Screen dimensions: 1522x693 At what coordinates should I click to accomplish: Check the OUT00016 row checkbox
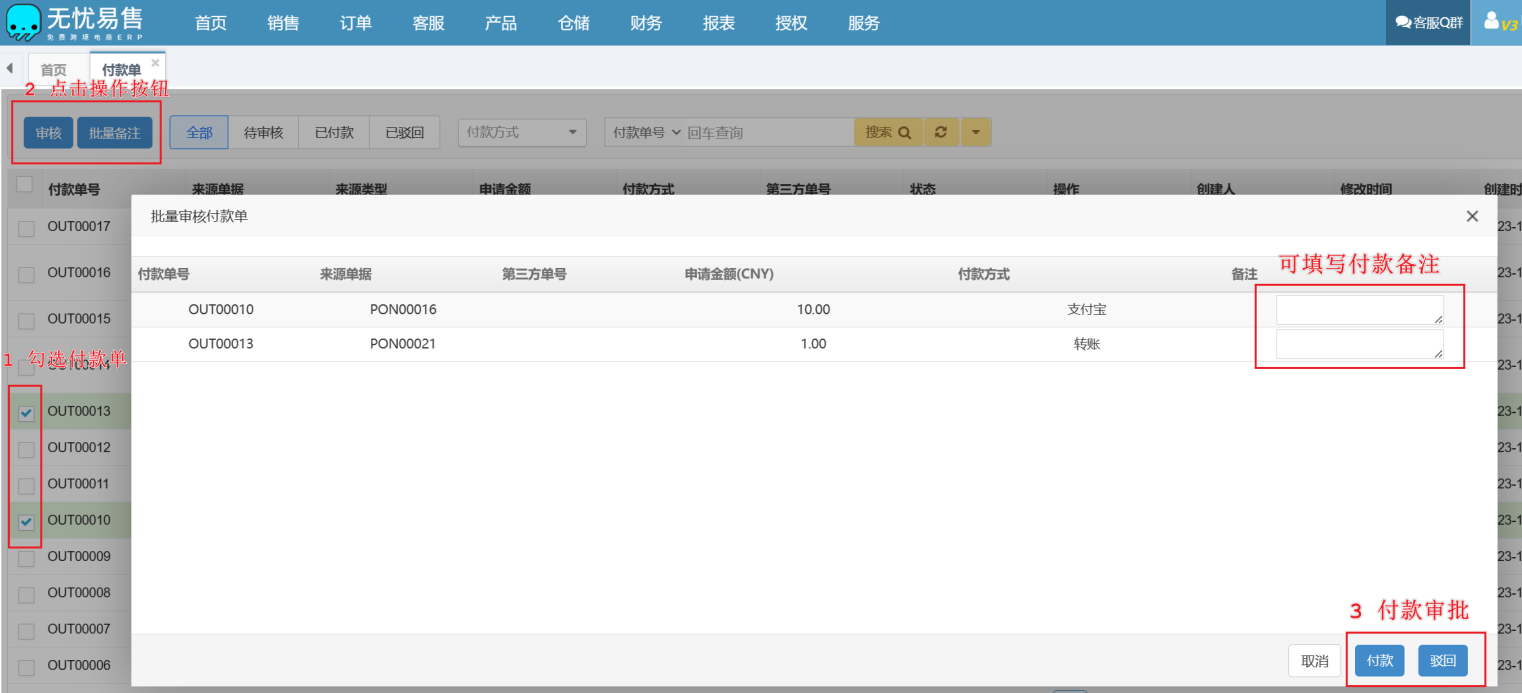tap(26, 275)
